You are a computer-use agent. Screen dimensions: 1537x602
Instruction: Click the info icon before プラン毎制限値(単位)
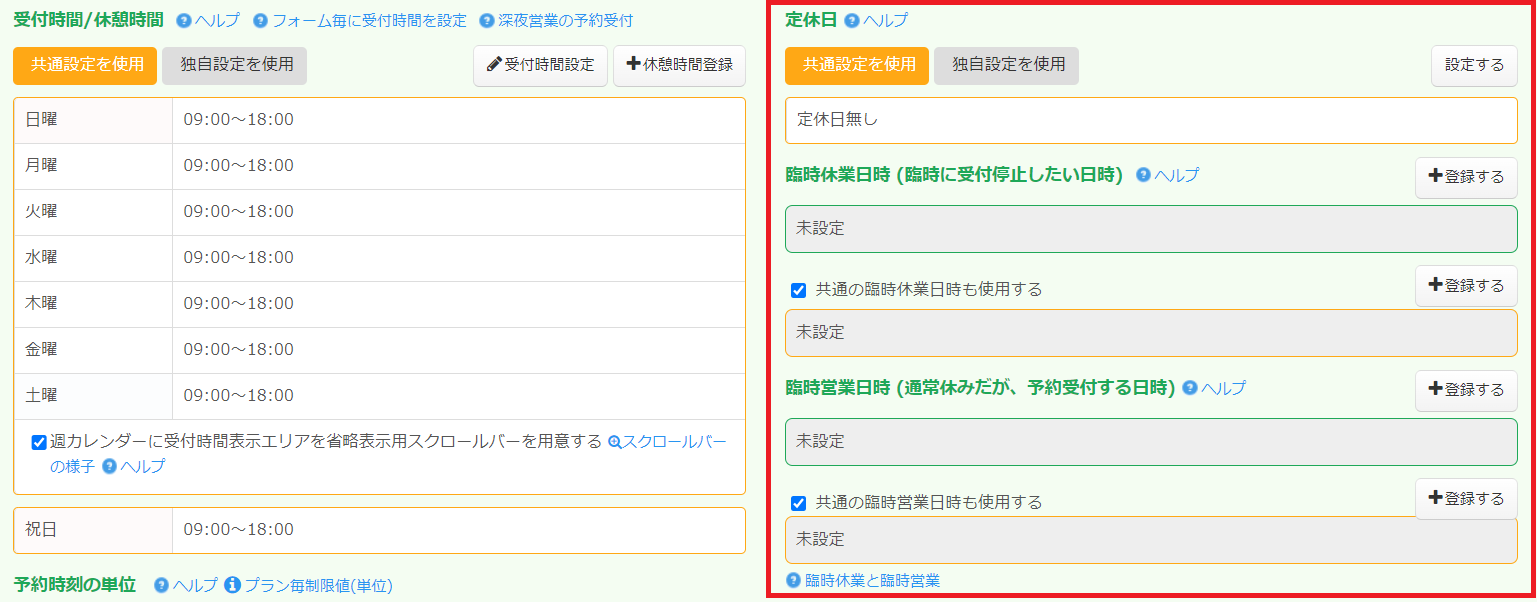point(233,585)
